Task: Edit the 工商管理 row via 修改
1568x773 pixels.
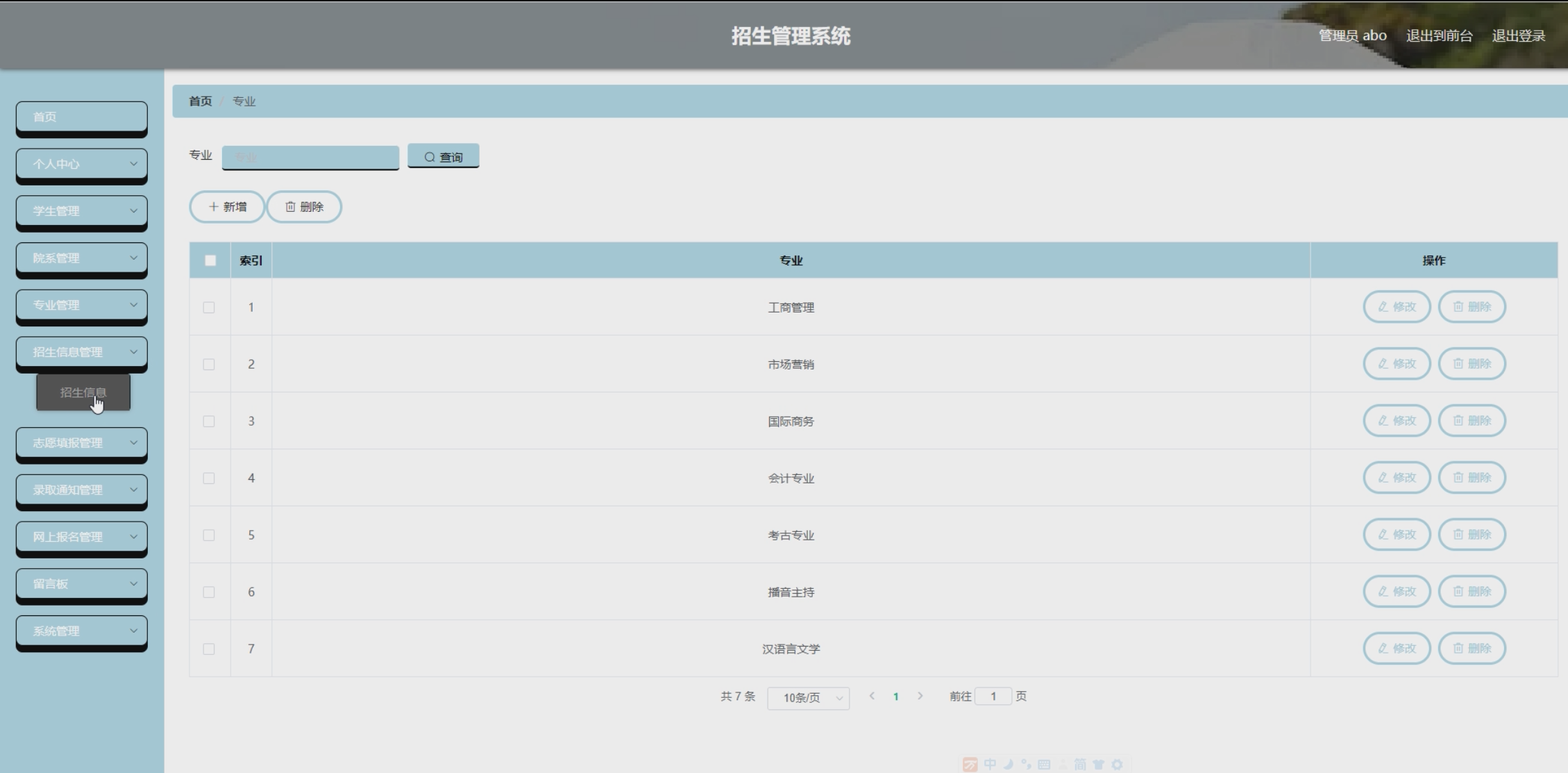Action: pyautogui.click(x=1397, y=307)
